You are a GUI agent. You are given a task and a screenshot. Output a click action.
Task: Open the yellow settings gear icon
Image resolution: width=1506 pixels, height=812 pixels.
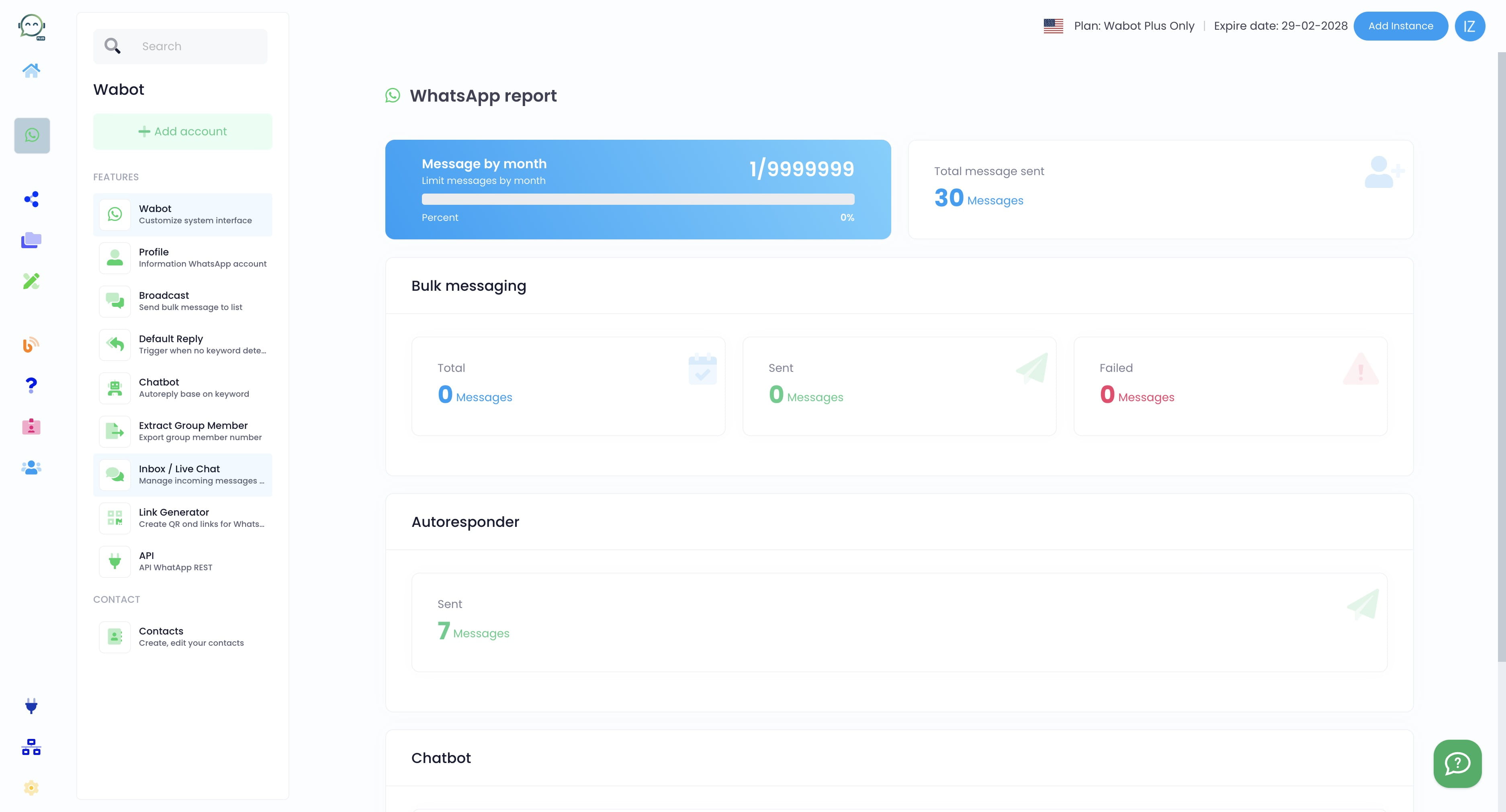[x=32, y=788]
